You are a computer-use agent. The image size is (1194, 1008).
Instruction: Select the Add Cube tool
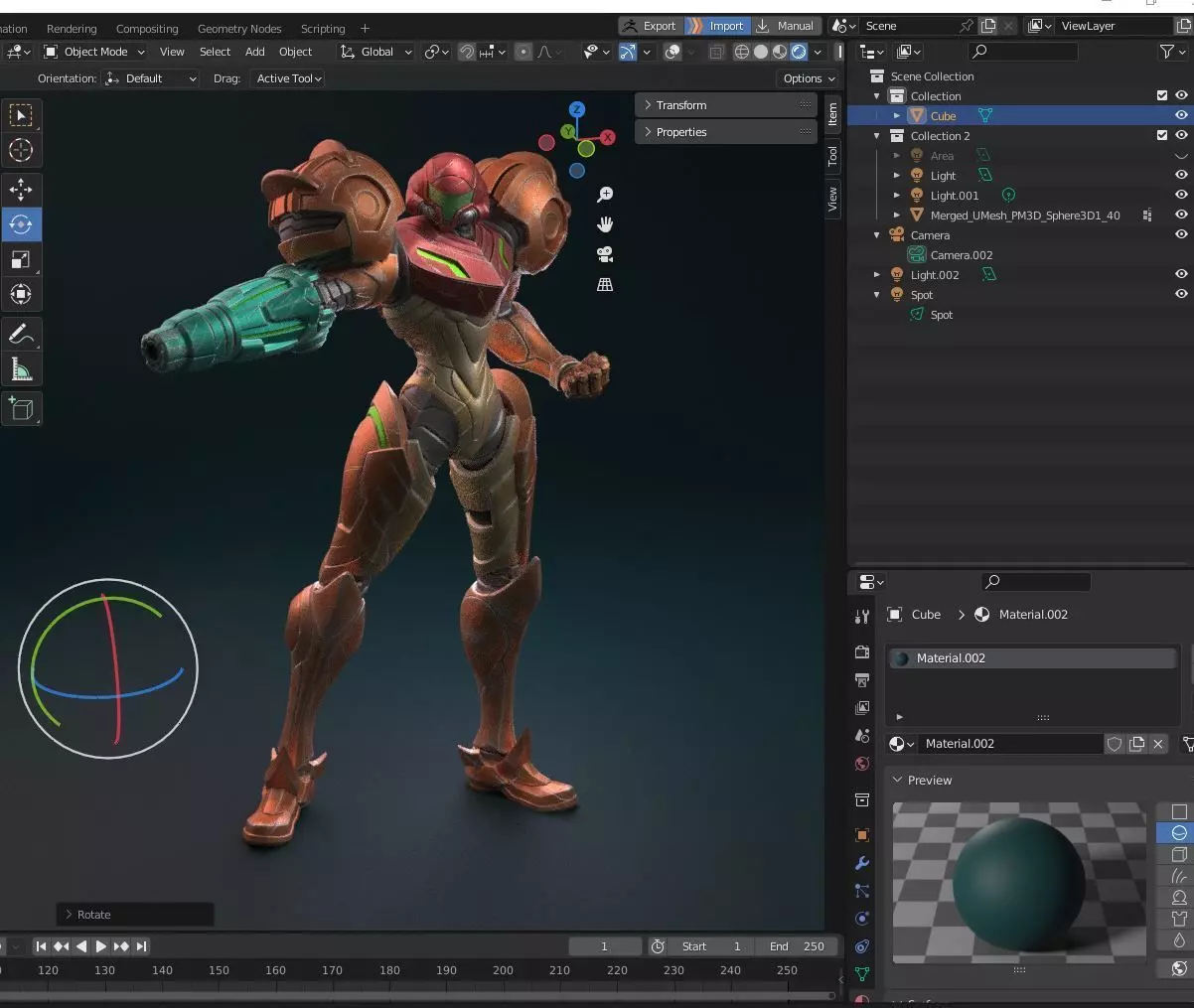tap(21, 408)
